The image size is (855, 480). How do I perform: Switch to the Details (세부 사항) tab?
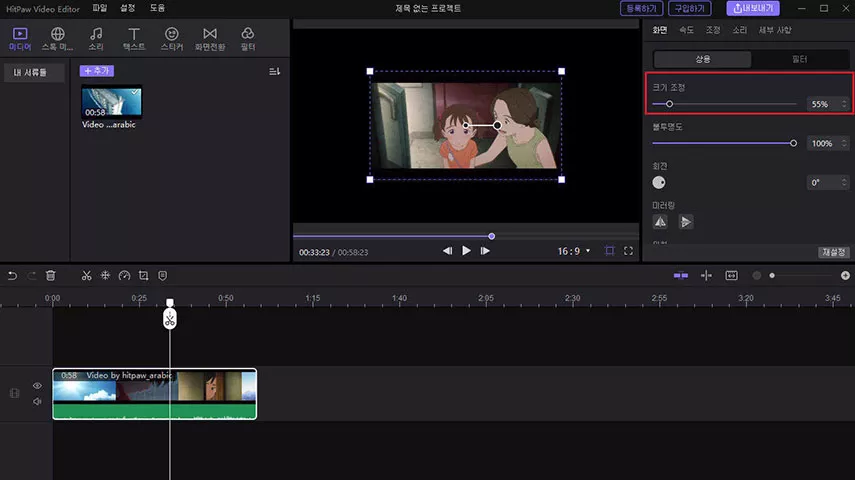point(775,30)
